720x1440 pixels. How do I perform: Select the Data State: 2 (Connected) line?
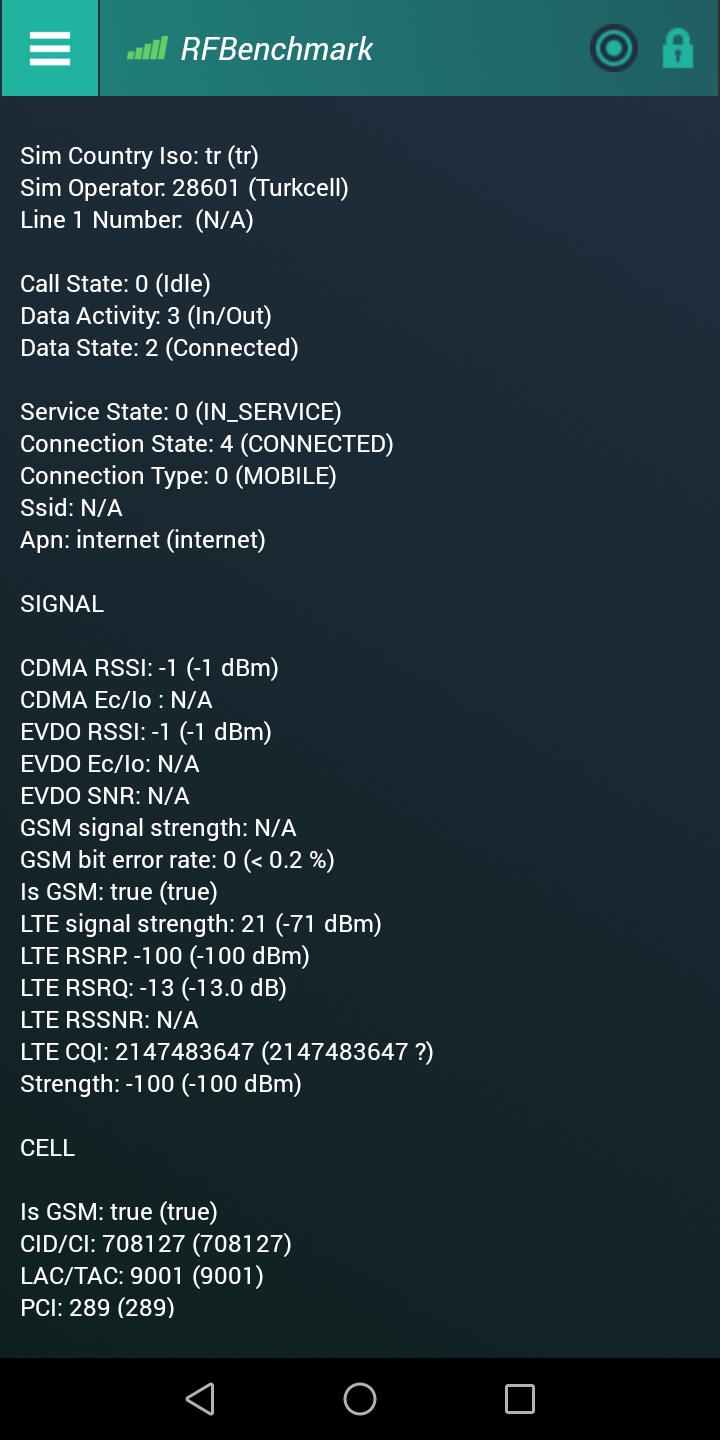point(160,348)
